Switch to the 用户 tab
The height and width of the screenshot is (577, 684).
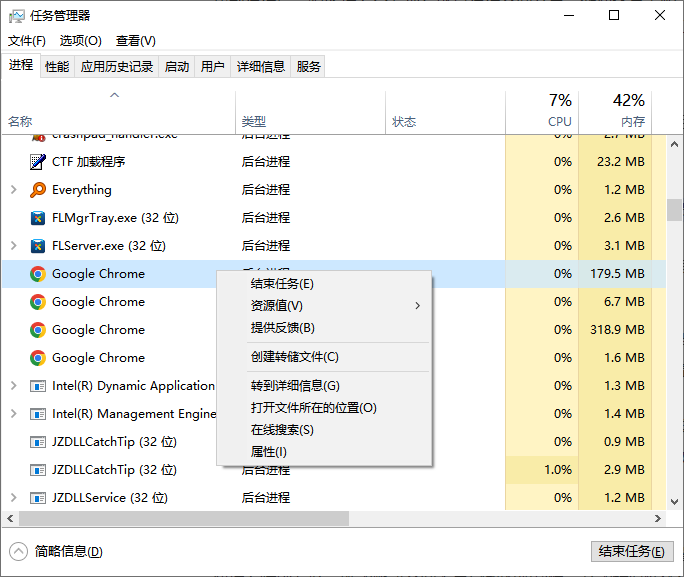[213, 67]
